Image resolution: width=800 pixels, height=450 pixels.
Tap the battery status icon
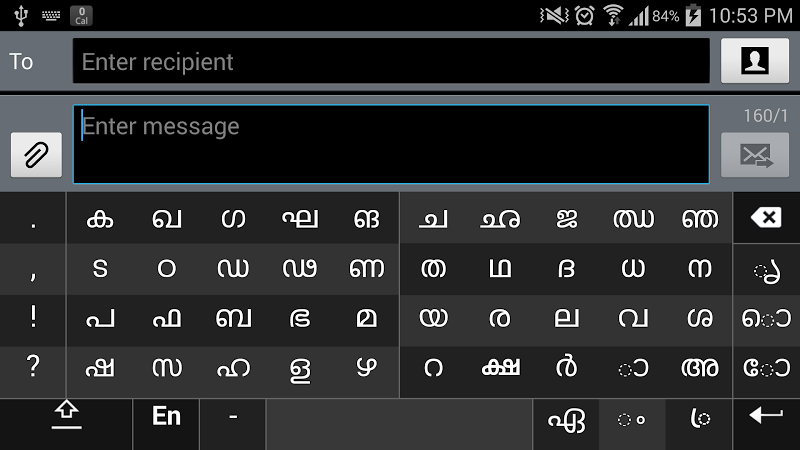[693, 15]
